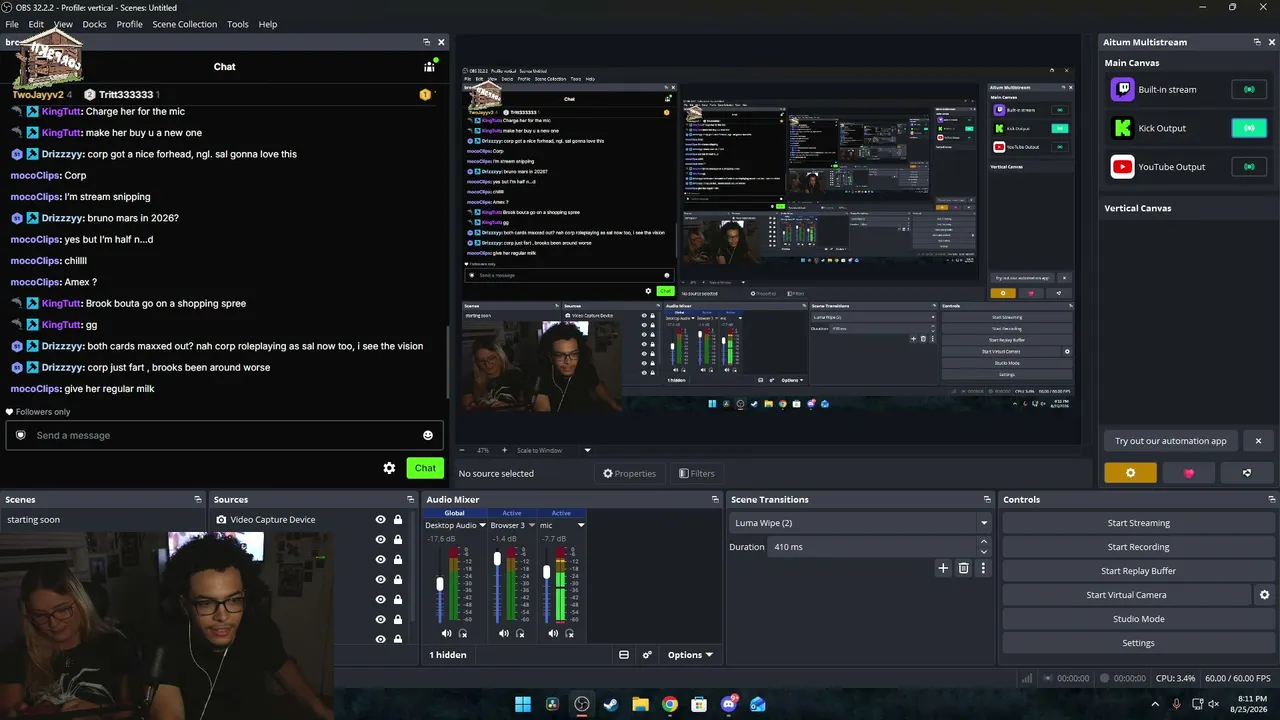Screen dimensions: 1280x720
Task: Open Audio Mixer Options dropdown
Action: coord(690,655)
